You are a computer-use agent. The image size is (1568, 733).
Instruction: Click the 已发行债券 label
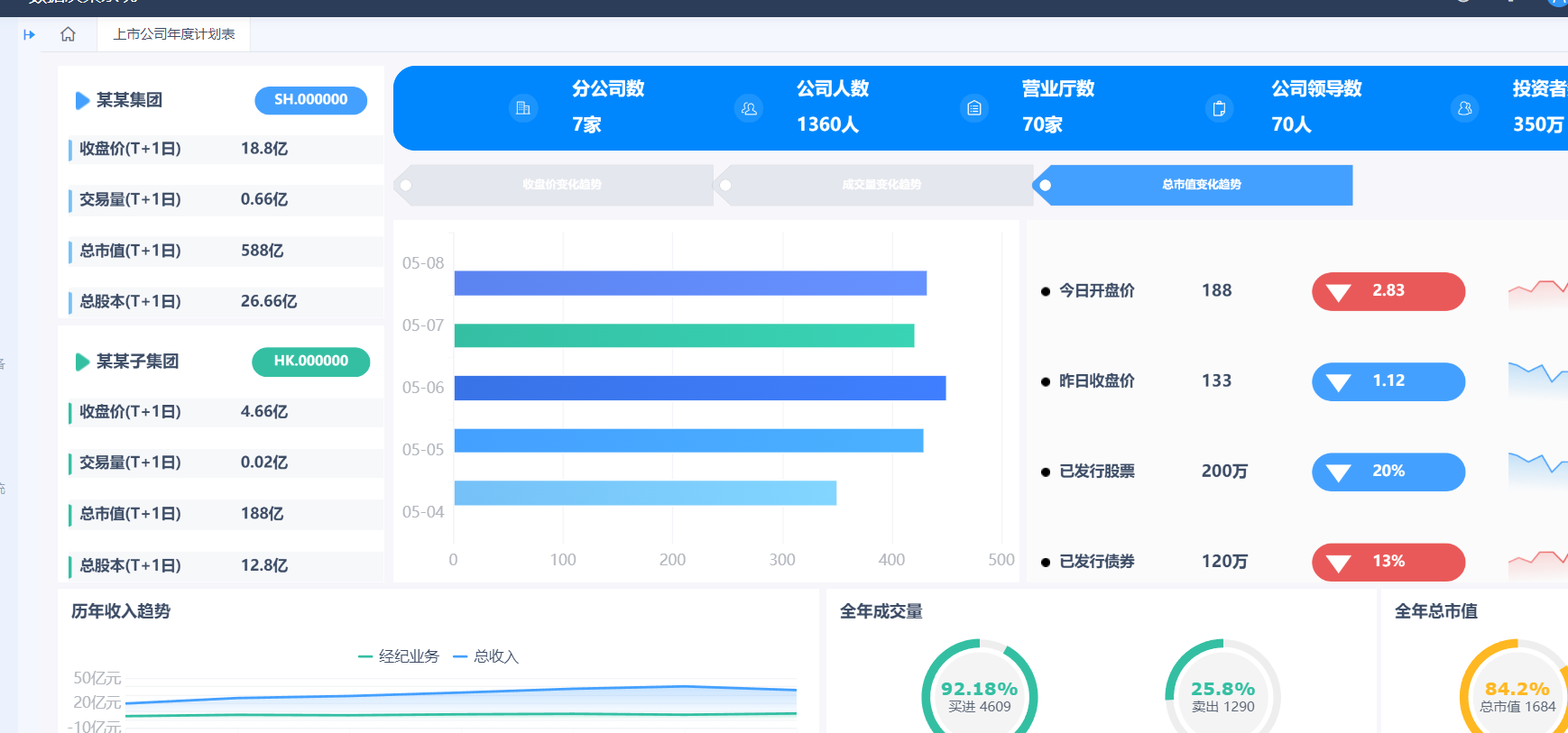click(1097, 562)
